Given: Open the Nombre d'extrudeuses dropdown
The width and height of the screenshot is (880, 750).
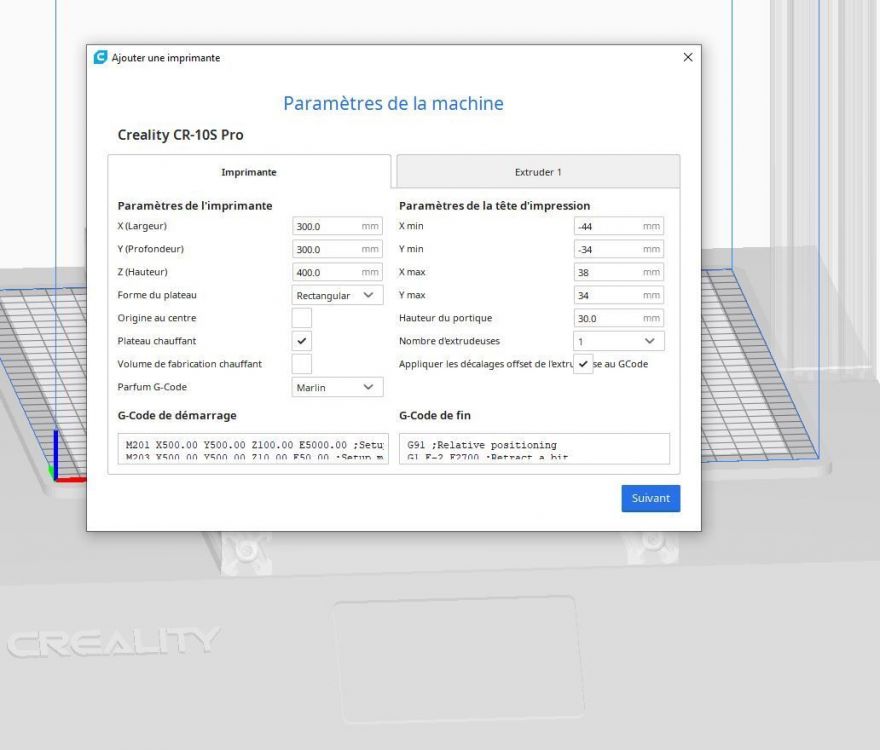Looking at the screenshot, I should point(618,341).
